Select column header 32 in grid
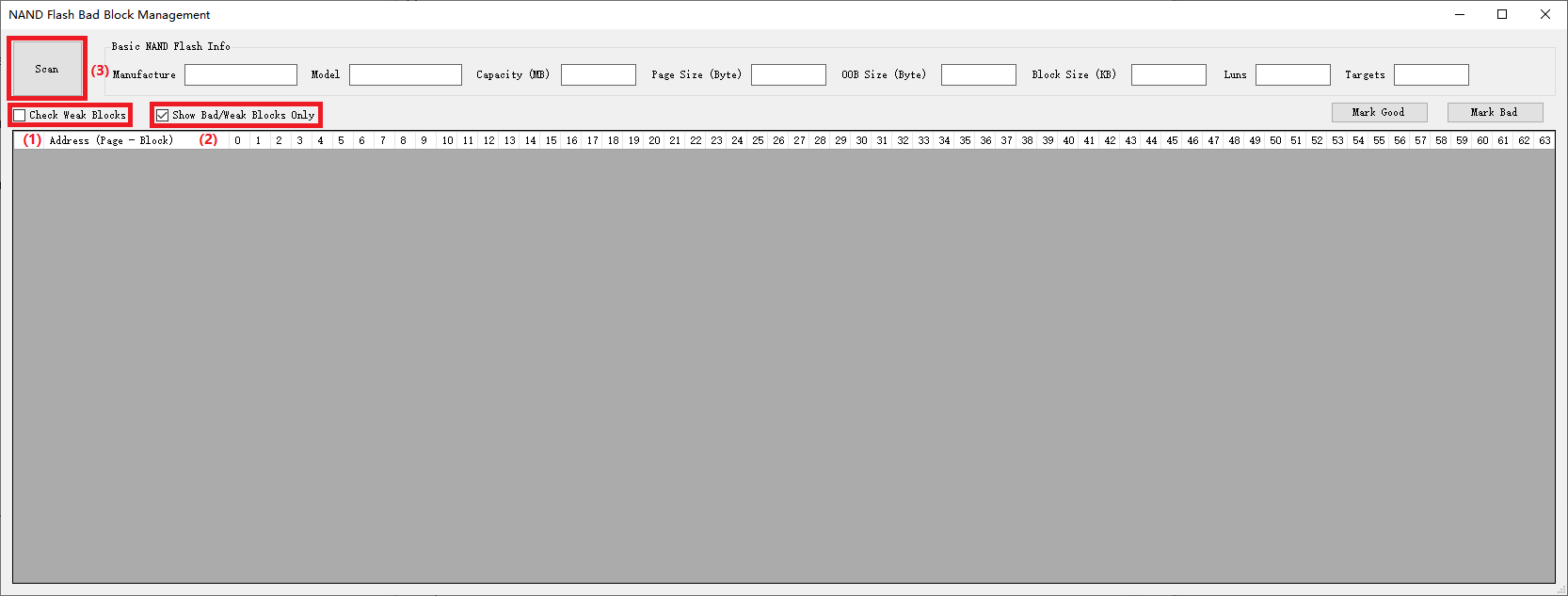 click(903, 140)
